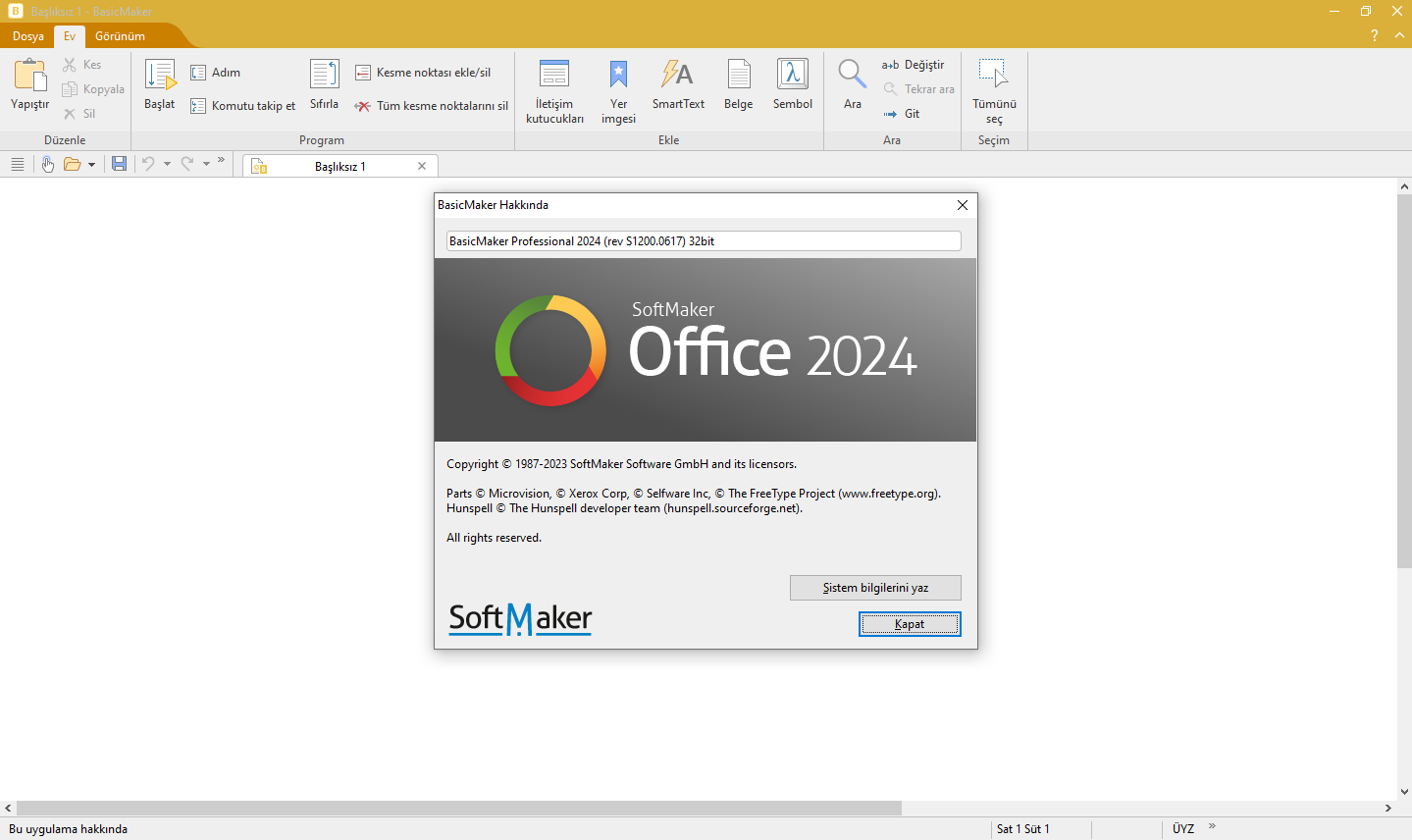Click the Hunspell developer team line
Screen dimensions: 1412x840
[x=624, y=508]
